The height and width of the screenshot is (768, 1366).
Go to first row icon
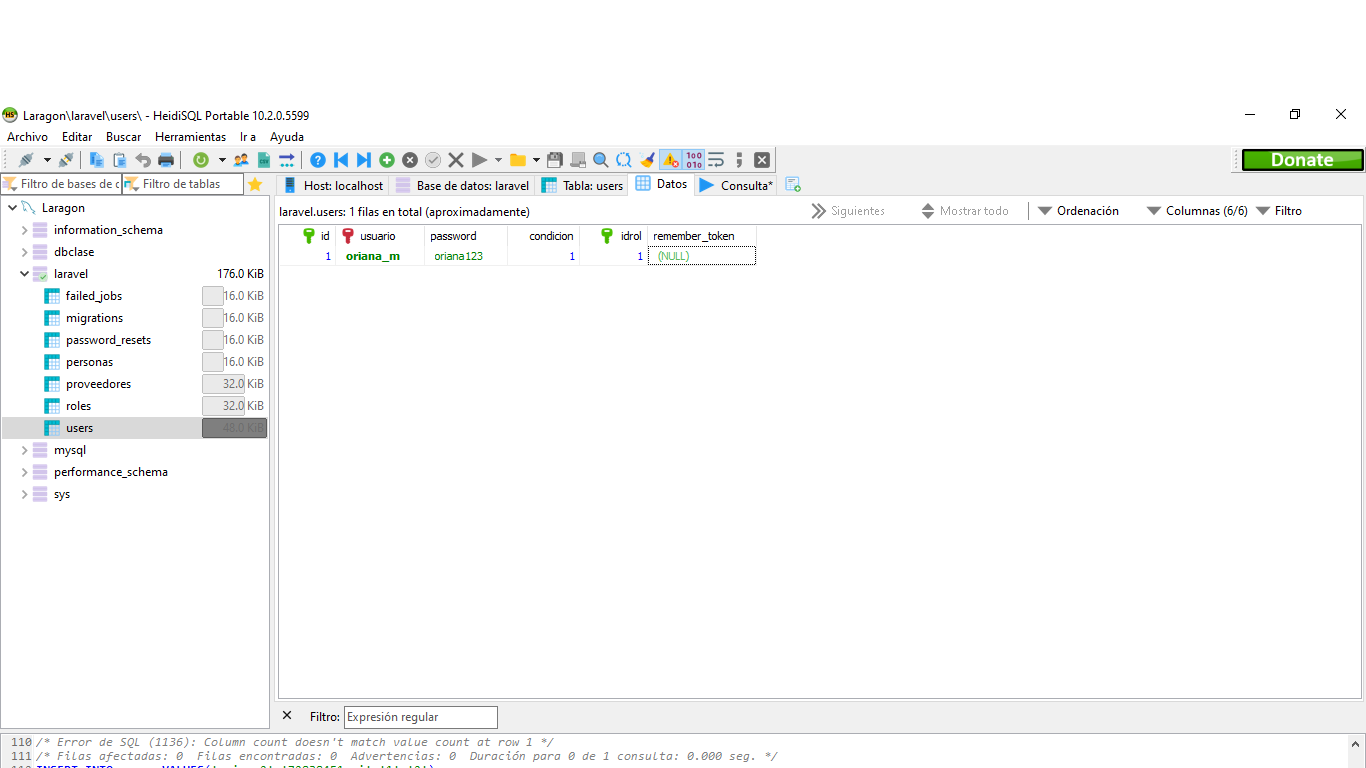click(x=341, y=160)
